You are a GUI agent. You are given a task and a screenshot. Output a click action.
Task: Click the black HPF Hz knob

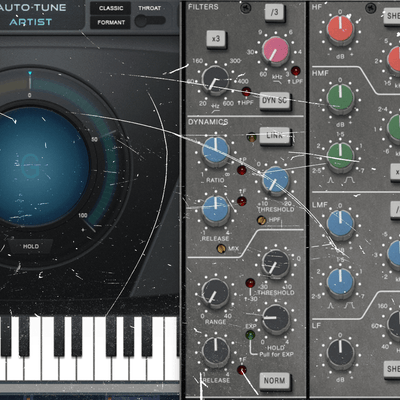pos(215,80)
